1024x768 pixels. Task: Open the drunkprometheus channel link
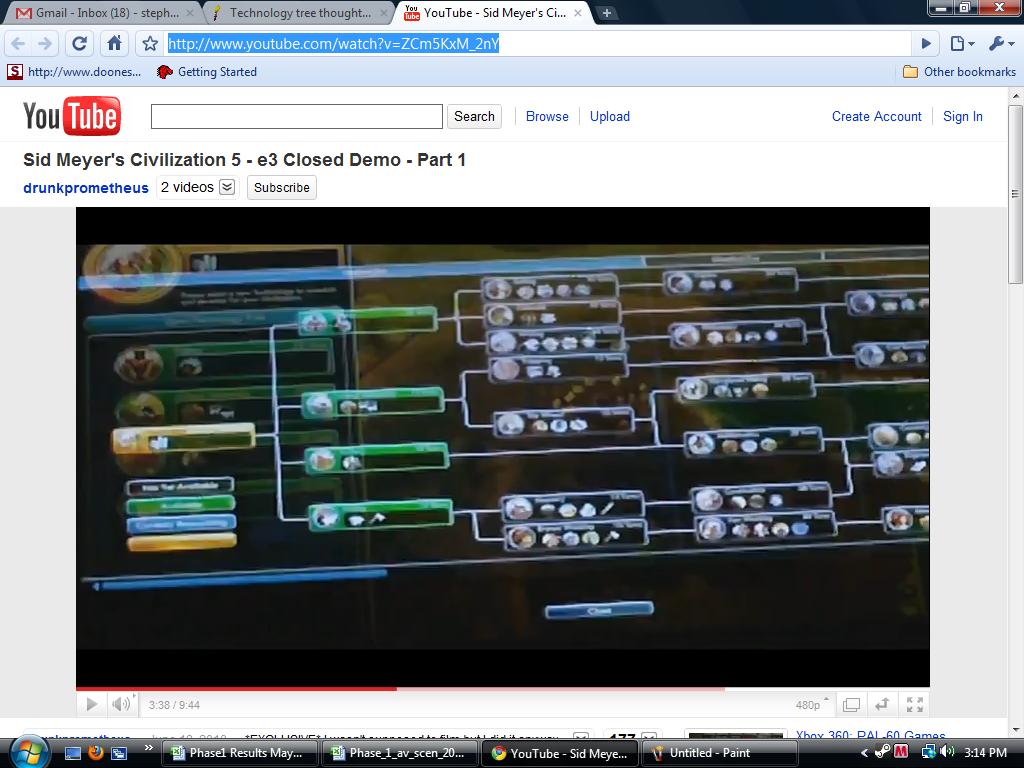[86, 187]
